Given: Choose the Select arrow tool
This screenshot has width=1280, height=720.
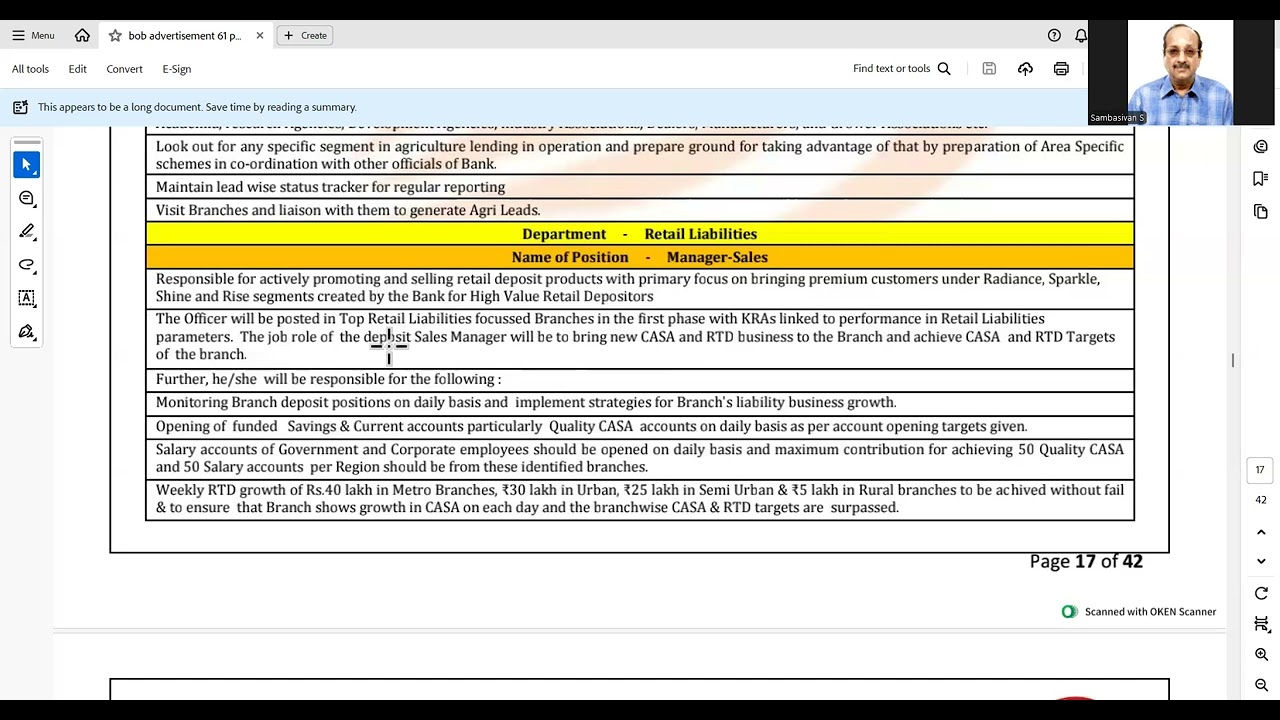Looking at the screenshot, I should pyautogui.click(x=27, y=165).
